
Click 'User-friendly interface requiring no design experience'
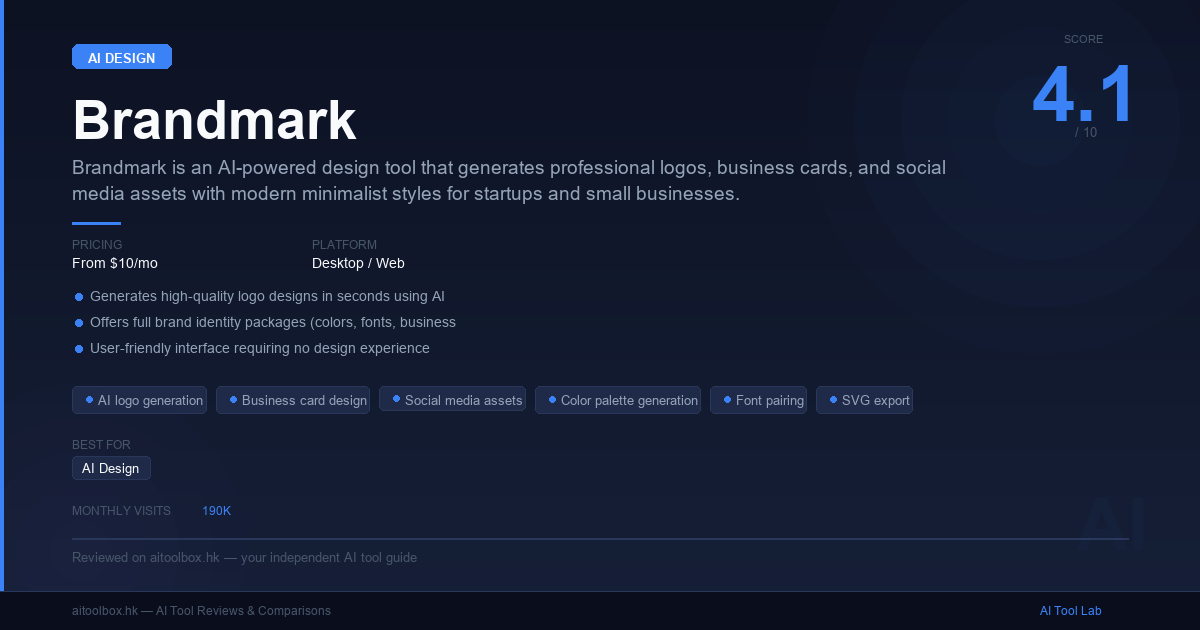[x=260, y=348]
